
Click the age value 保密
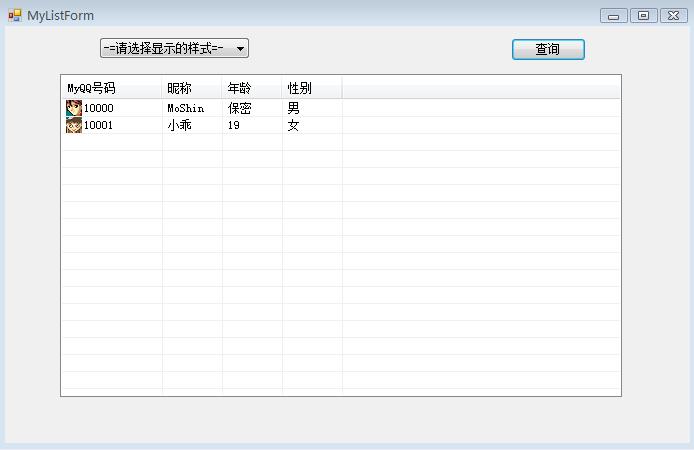click(x=239, y=108)
